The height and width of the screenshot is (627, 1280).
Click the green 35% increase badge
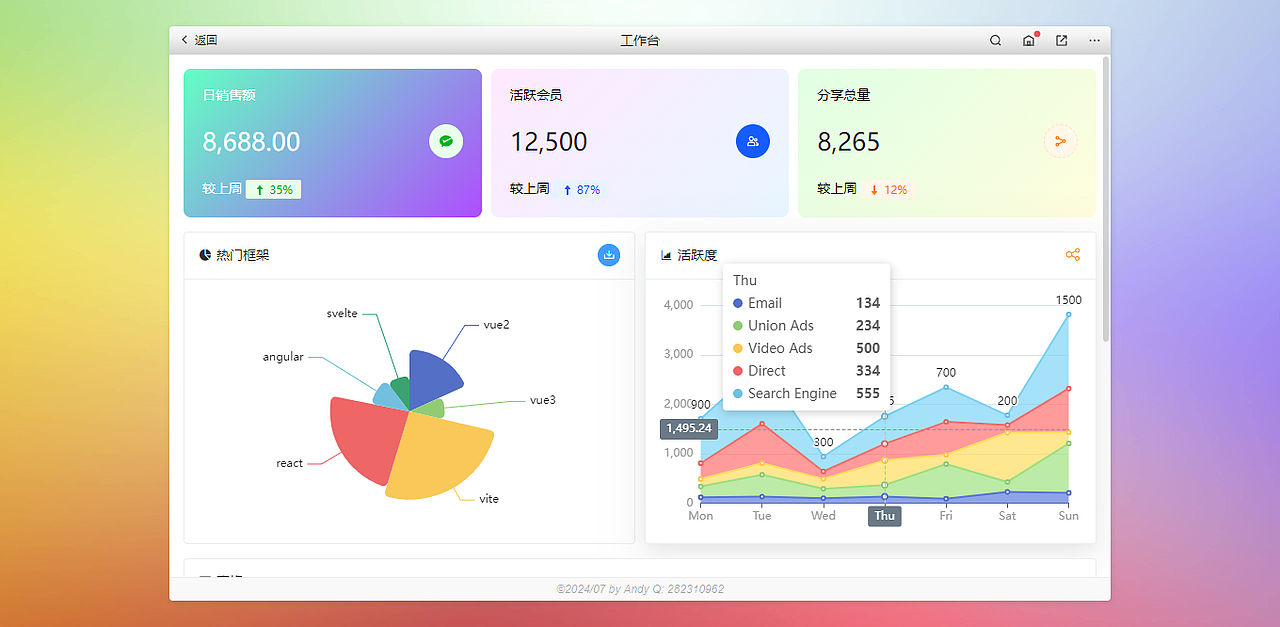pos(273,189)
